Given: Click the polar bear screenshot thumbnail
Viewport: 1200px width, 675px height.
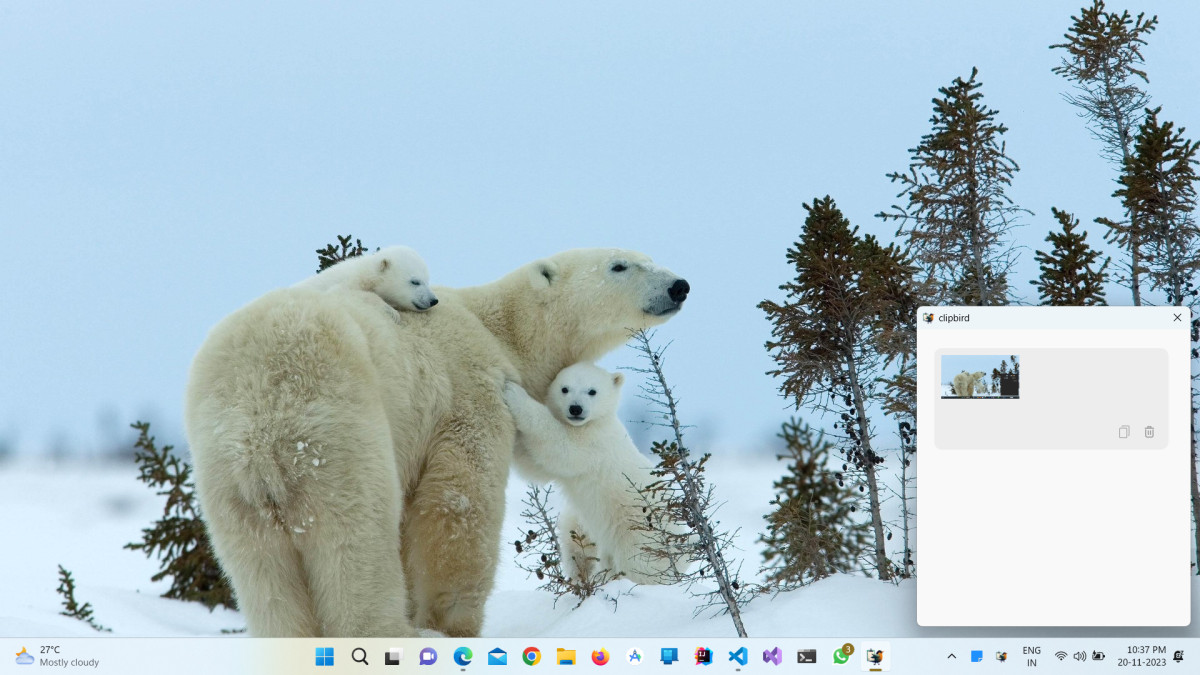Looking at the screenshot, I should [980, 377].
